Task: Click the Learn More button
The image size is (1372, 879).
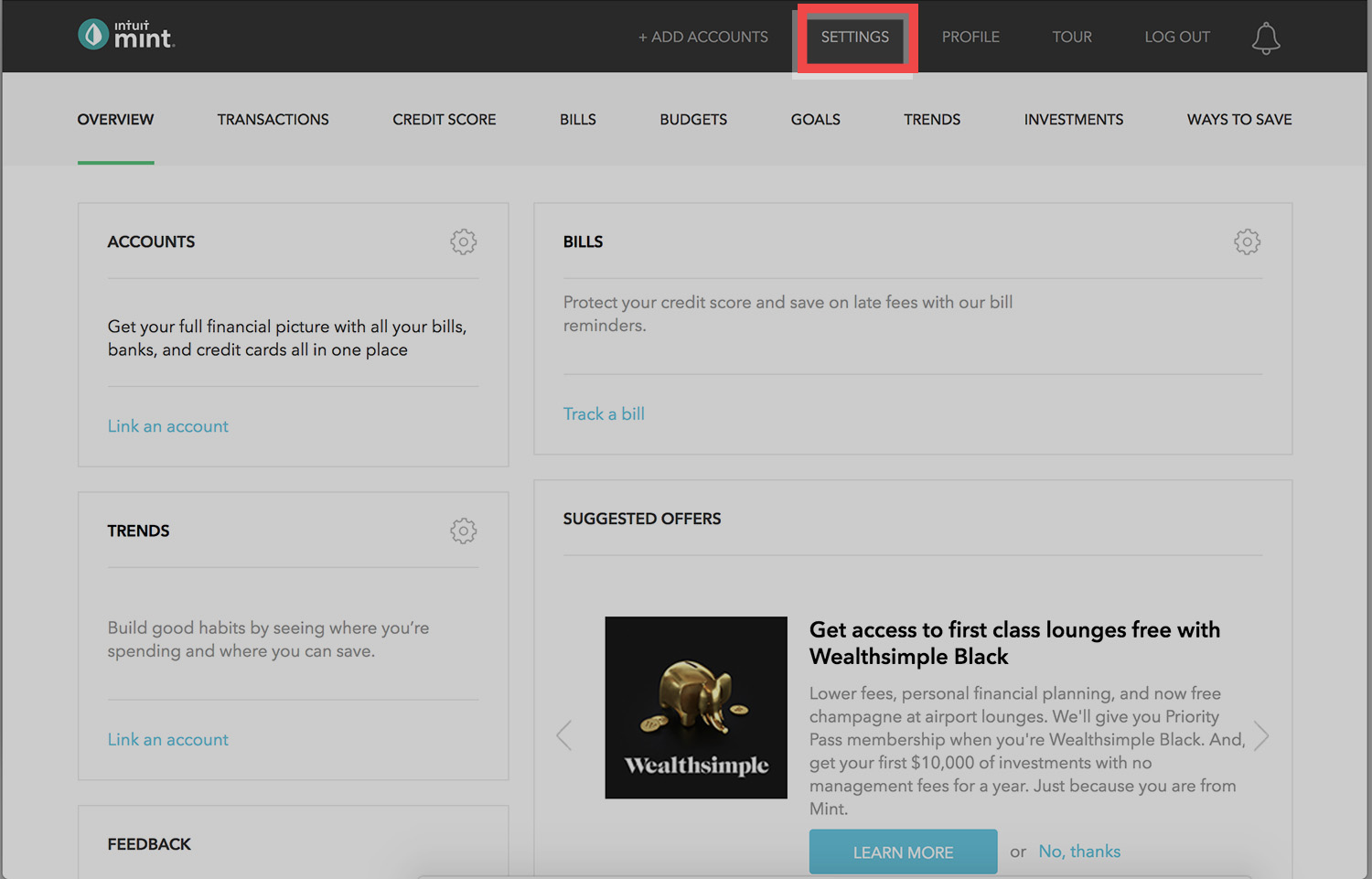Action: coord(904,852)
